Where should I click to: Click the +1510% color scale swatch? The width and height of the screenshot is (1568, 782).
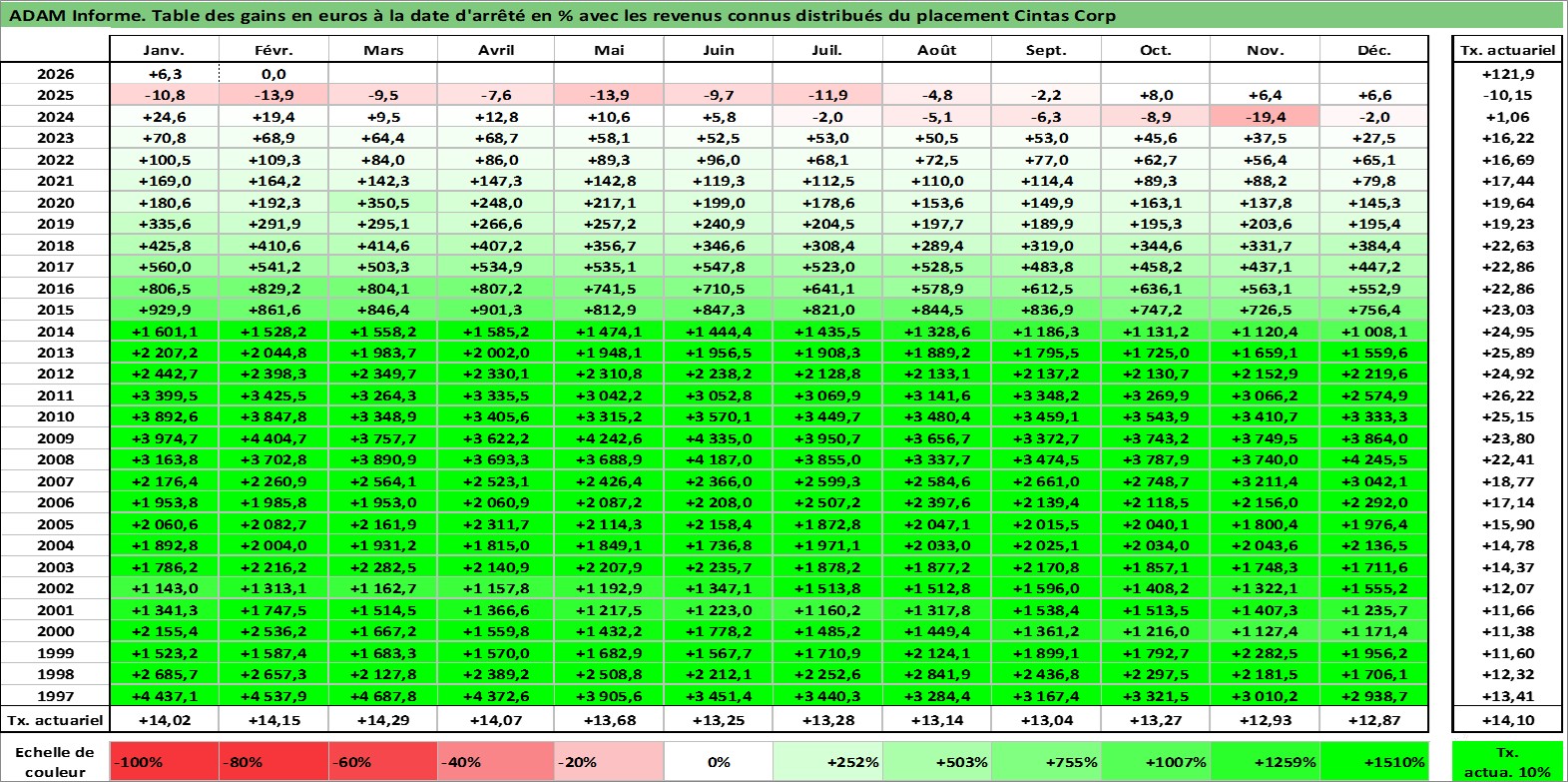click(1374, 761)
